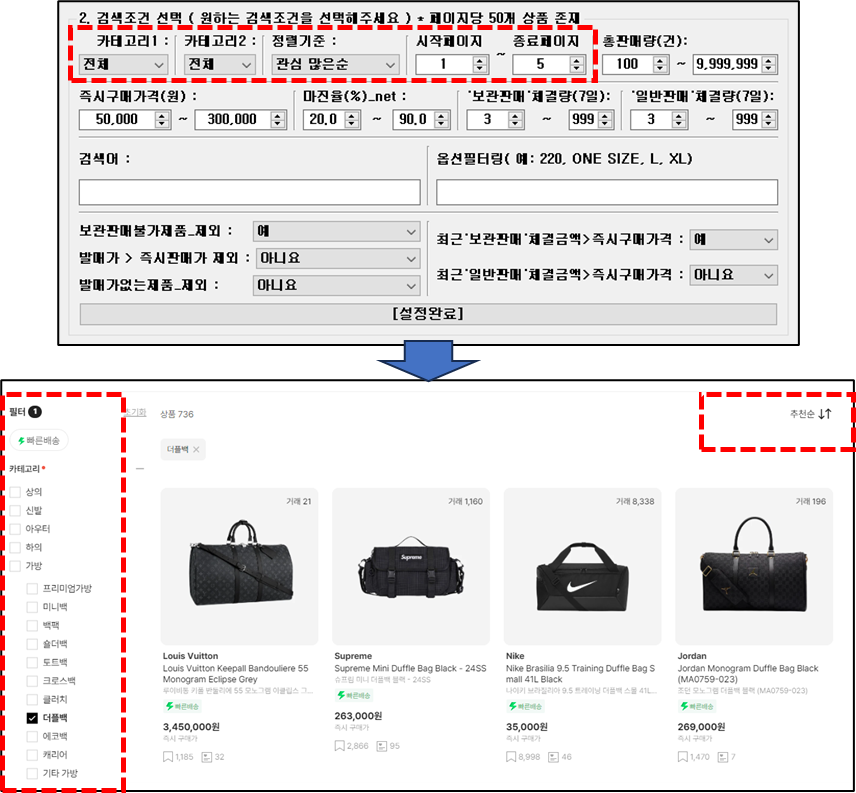The height and width of the screenshot is (793, 856).
Task: Open the 최근 일반판매 체결금액 dropdown
Action: point(733,275)
